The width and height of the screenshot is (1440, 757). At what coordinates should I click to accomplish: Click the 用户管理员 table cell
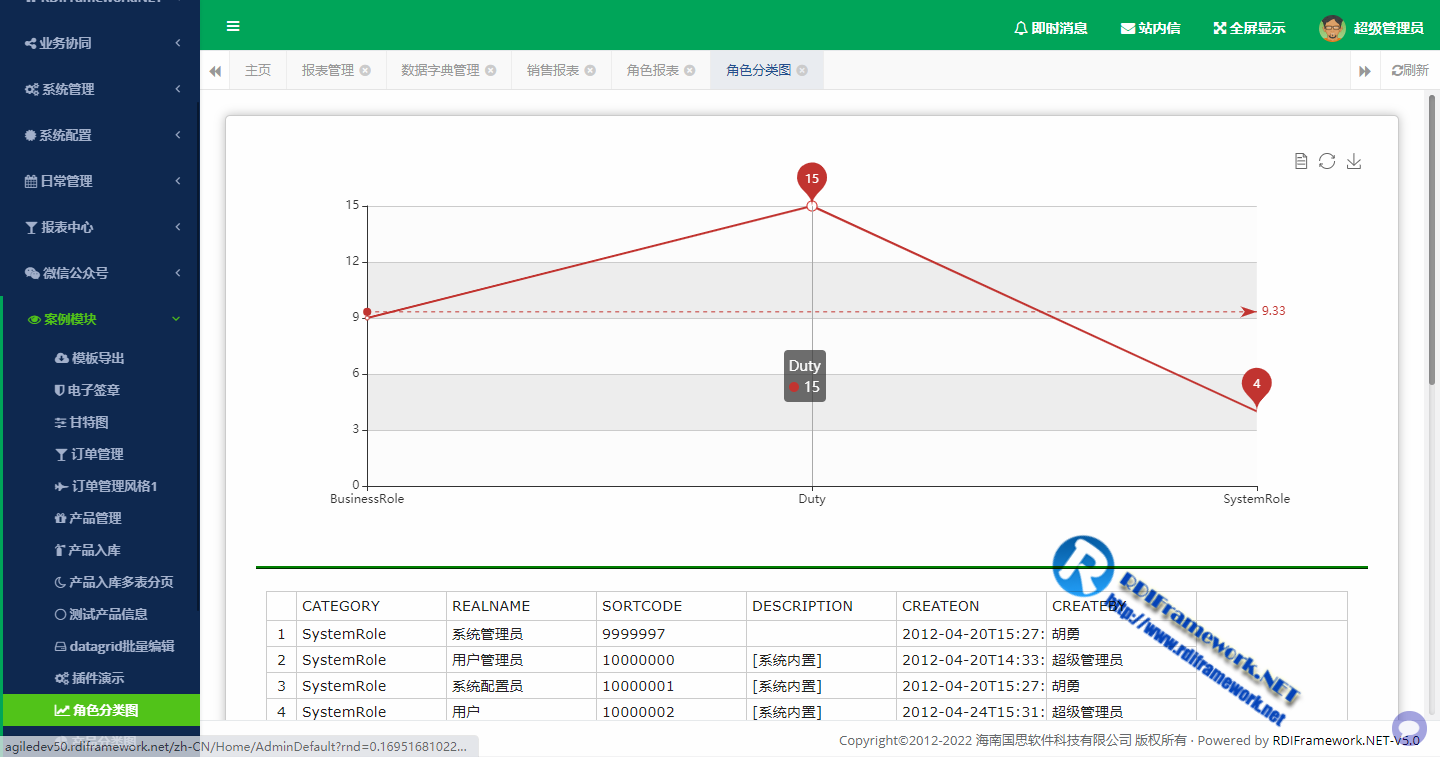click(521, 660)
